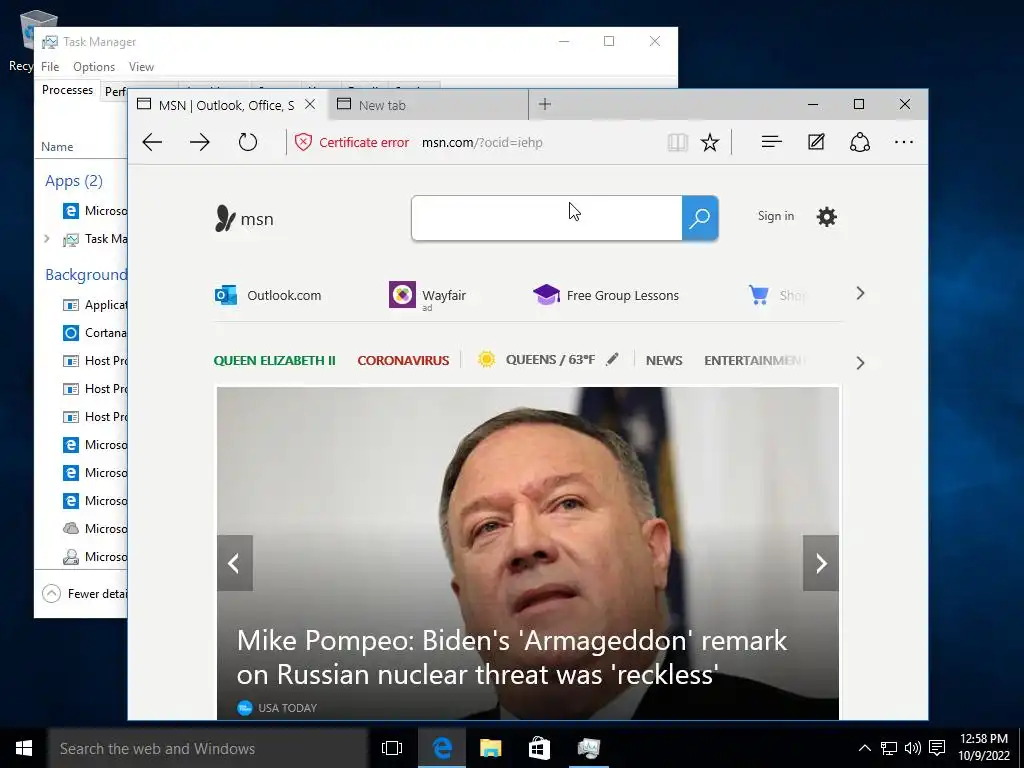1024x768 pixels.
Task: Click inside the MSN search box
Action: click(547, 218)
